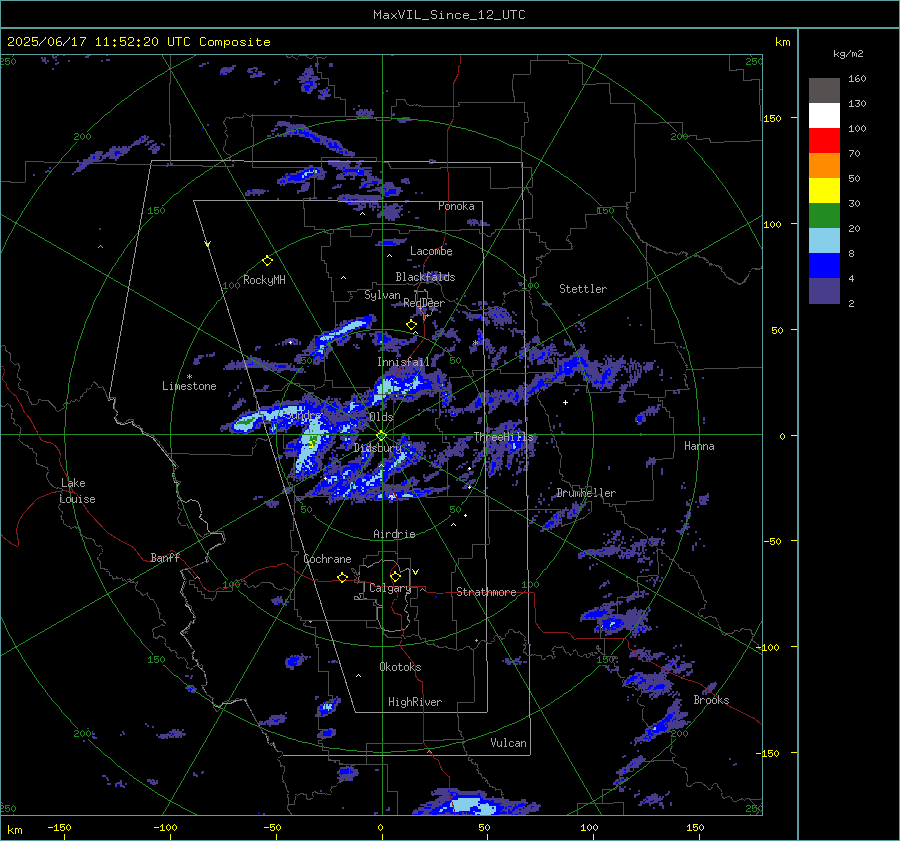Click the Lacombe city label
The height and width of the screenshot is (841, 900).
coord(431,251)
